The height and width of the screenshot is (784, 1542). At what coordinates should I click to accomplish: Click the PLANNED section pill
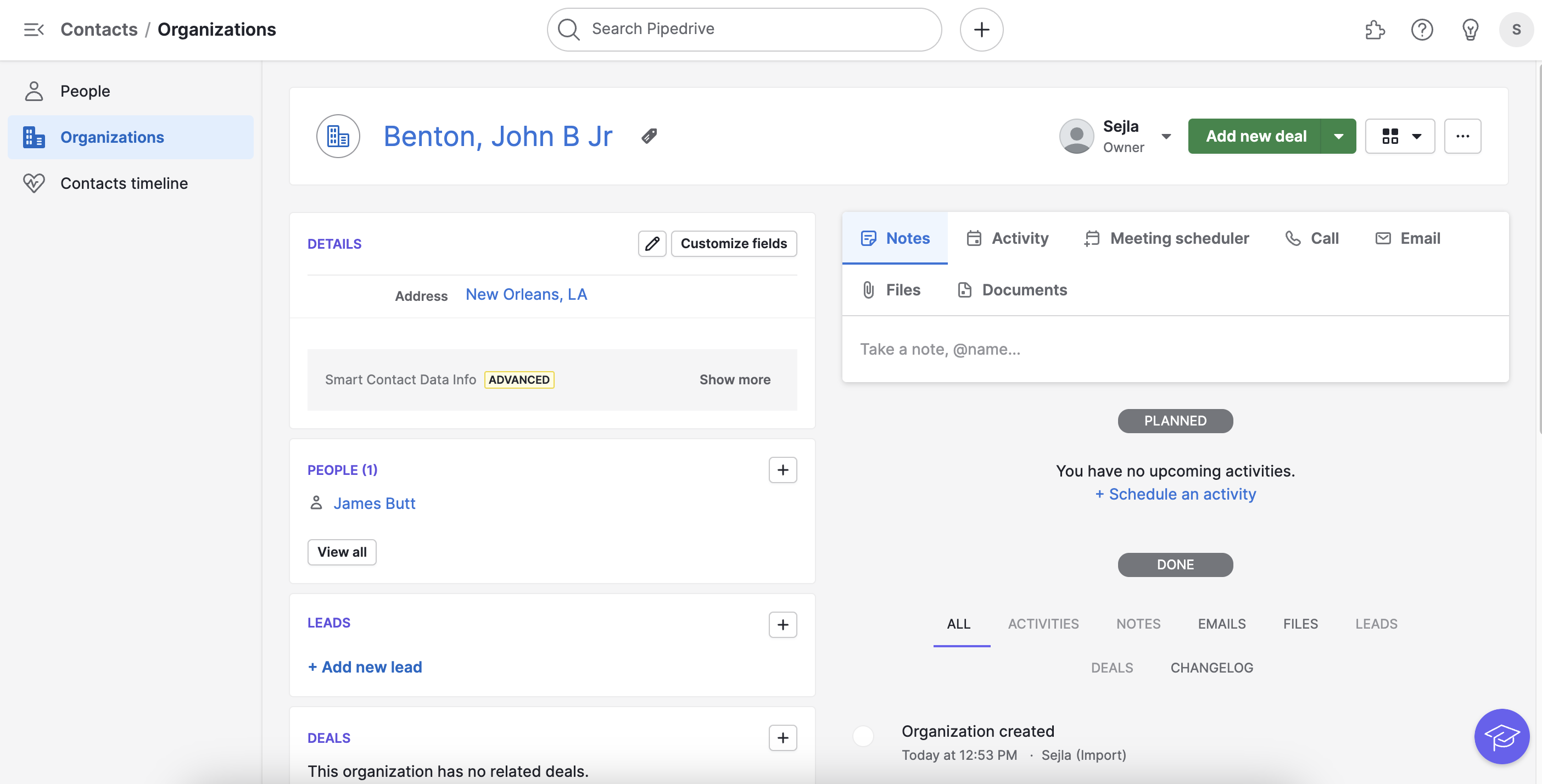(1175, 421)
